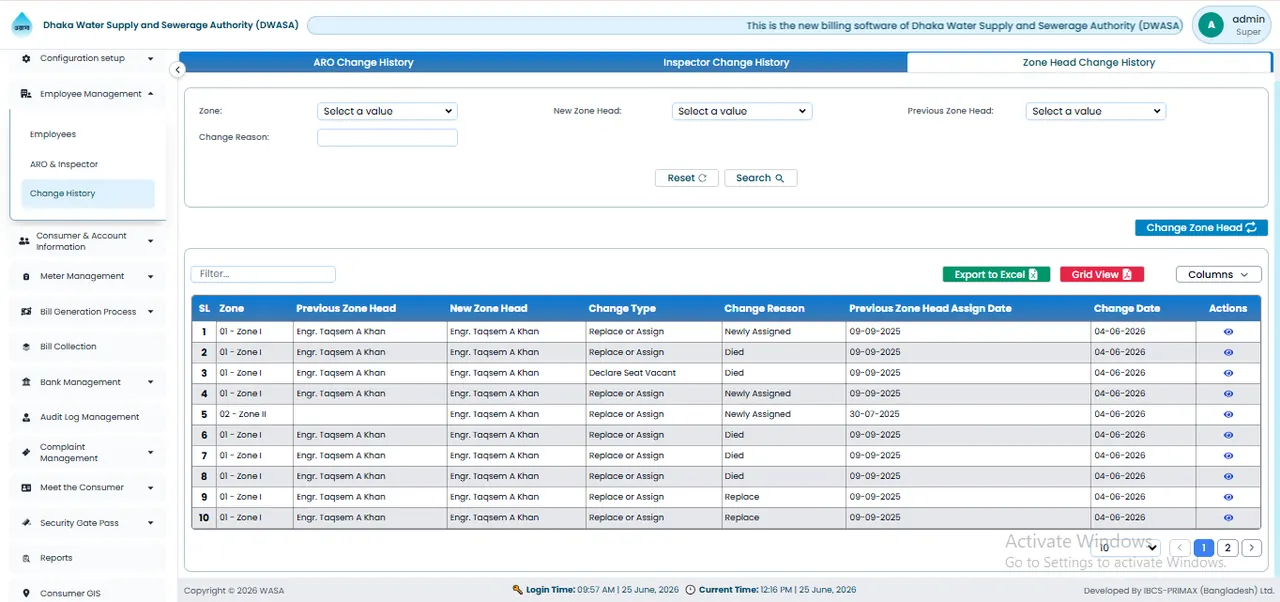This screenshot has width=1280, height=602.
Task: Open Employees in the sidebar submenu
Action: coord(53,134)
